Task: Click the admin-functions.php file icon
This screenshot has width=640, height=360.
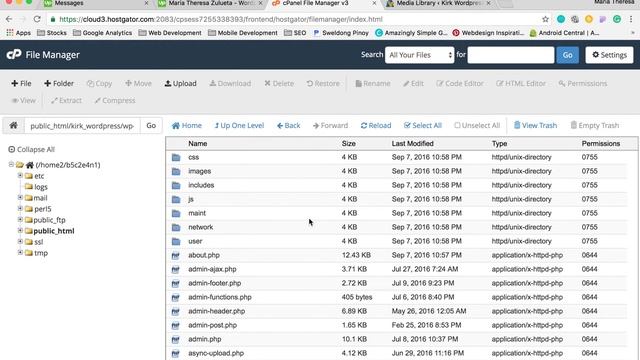Action: click(x=176, y=298)
